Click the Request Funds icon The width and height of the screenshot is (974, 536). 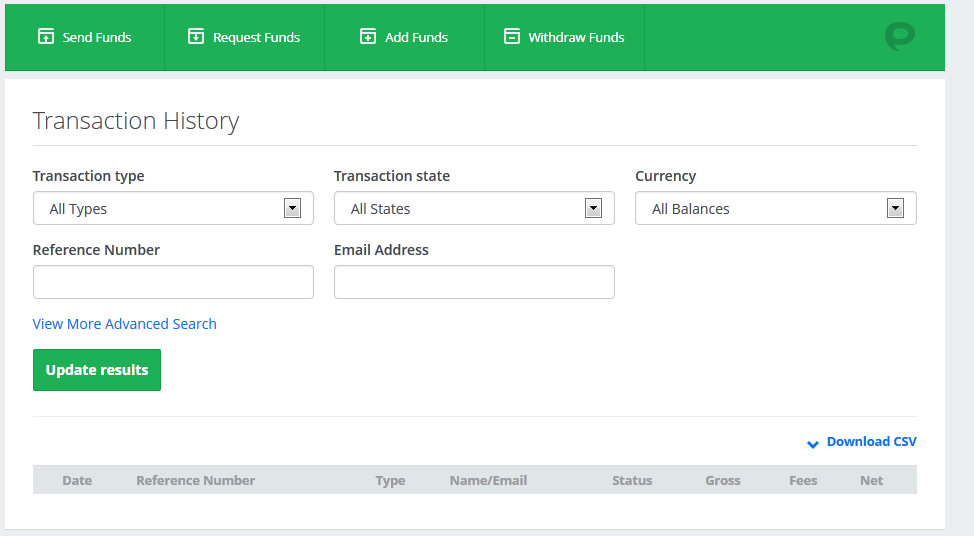pyautogui.click(x=196, y=37)
